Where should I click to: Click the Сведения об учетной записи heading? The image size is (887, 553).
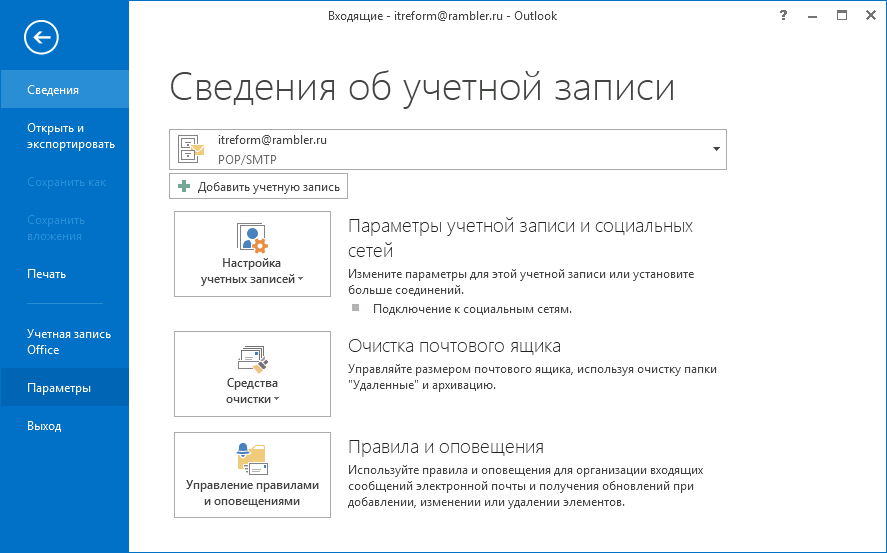tap(422, 88)
